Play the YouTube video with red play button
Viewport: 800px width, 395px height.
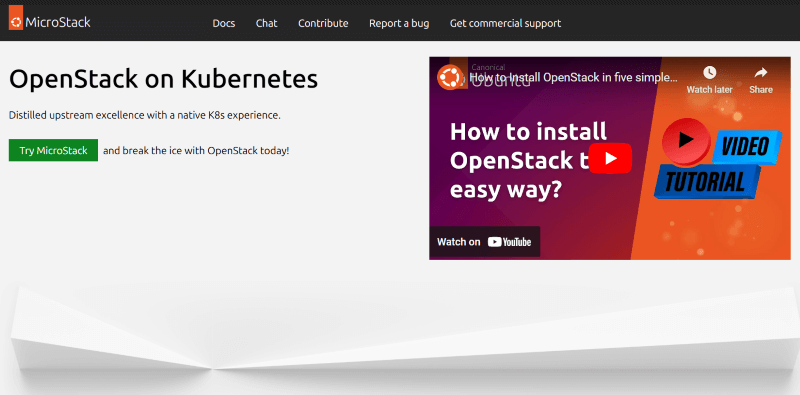610,158
